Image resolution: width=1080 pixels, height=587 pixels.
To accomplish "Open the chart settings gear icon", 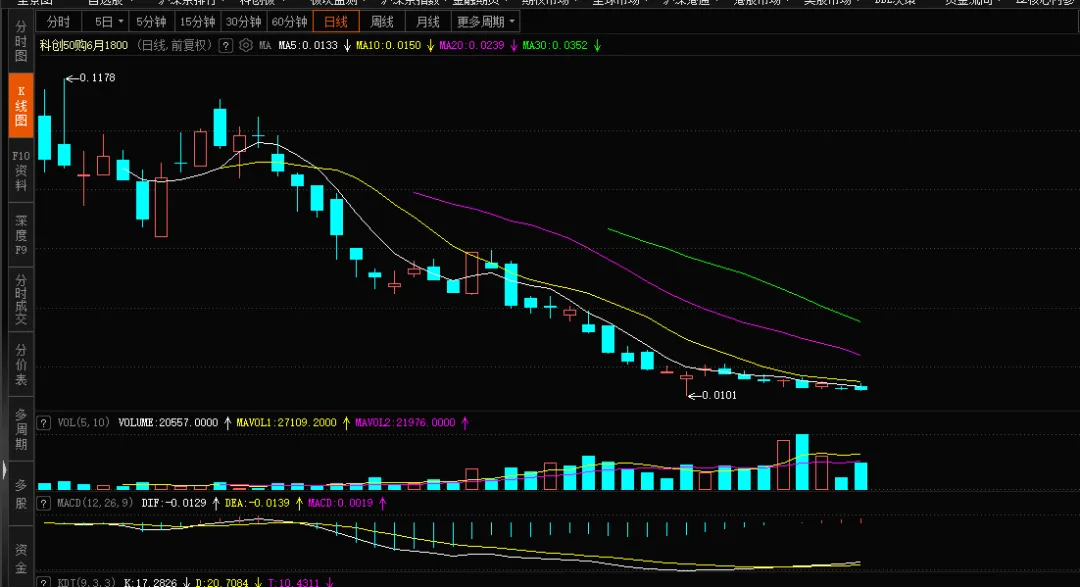I will coord(246,45).
